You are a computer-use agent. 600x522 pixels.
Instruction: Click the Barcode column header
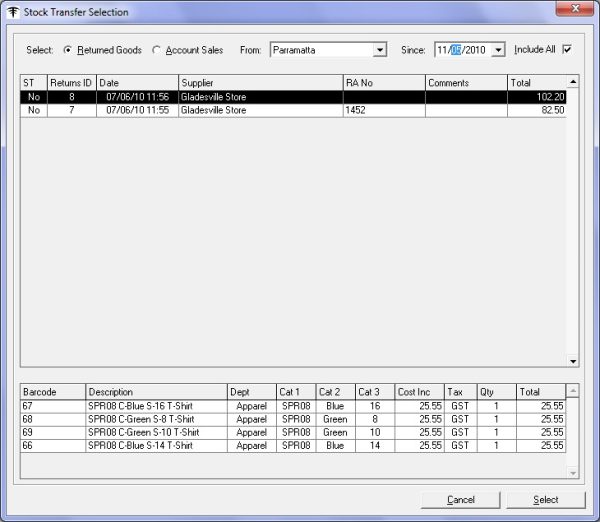(52, 391)
